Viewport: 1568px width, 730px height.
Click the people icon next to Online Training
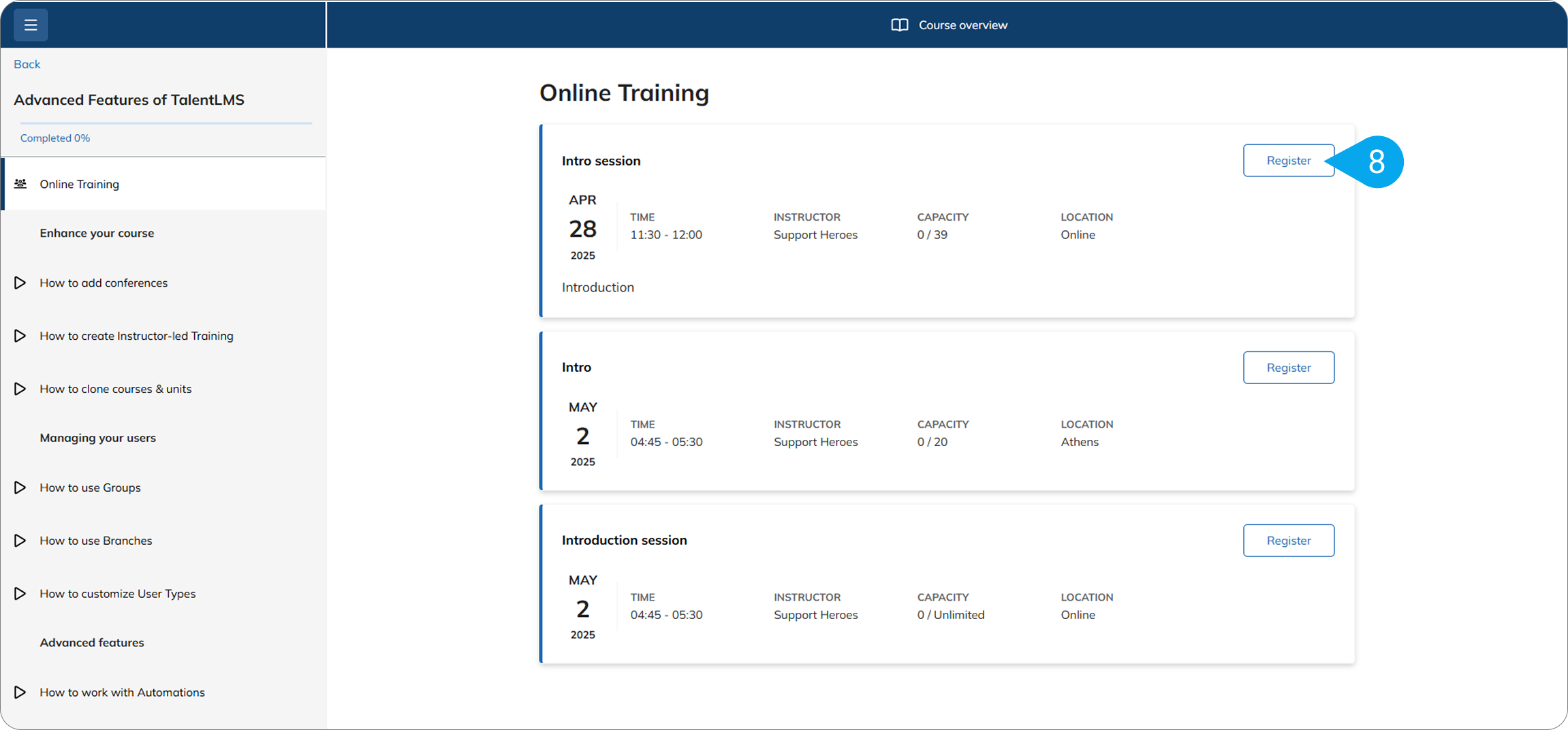pyautogui.click(x=20, y=184)
